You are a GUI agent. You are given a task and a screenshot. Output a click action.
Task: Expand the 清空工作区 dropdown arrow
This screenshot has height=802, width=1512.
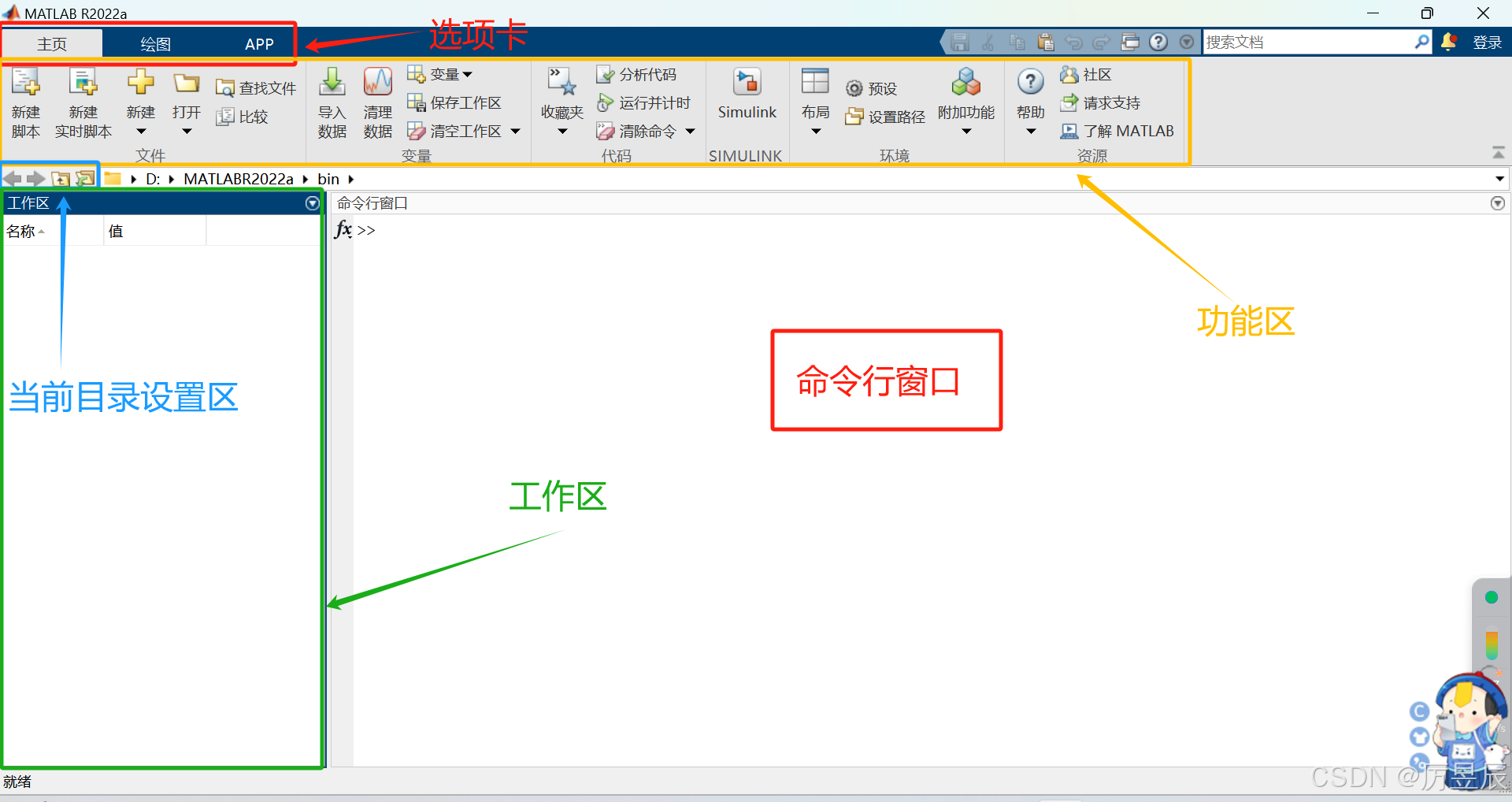tap(516, 132)
